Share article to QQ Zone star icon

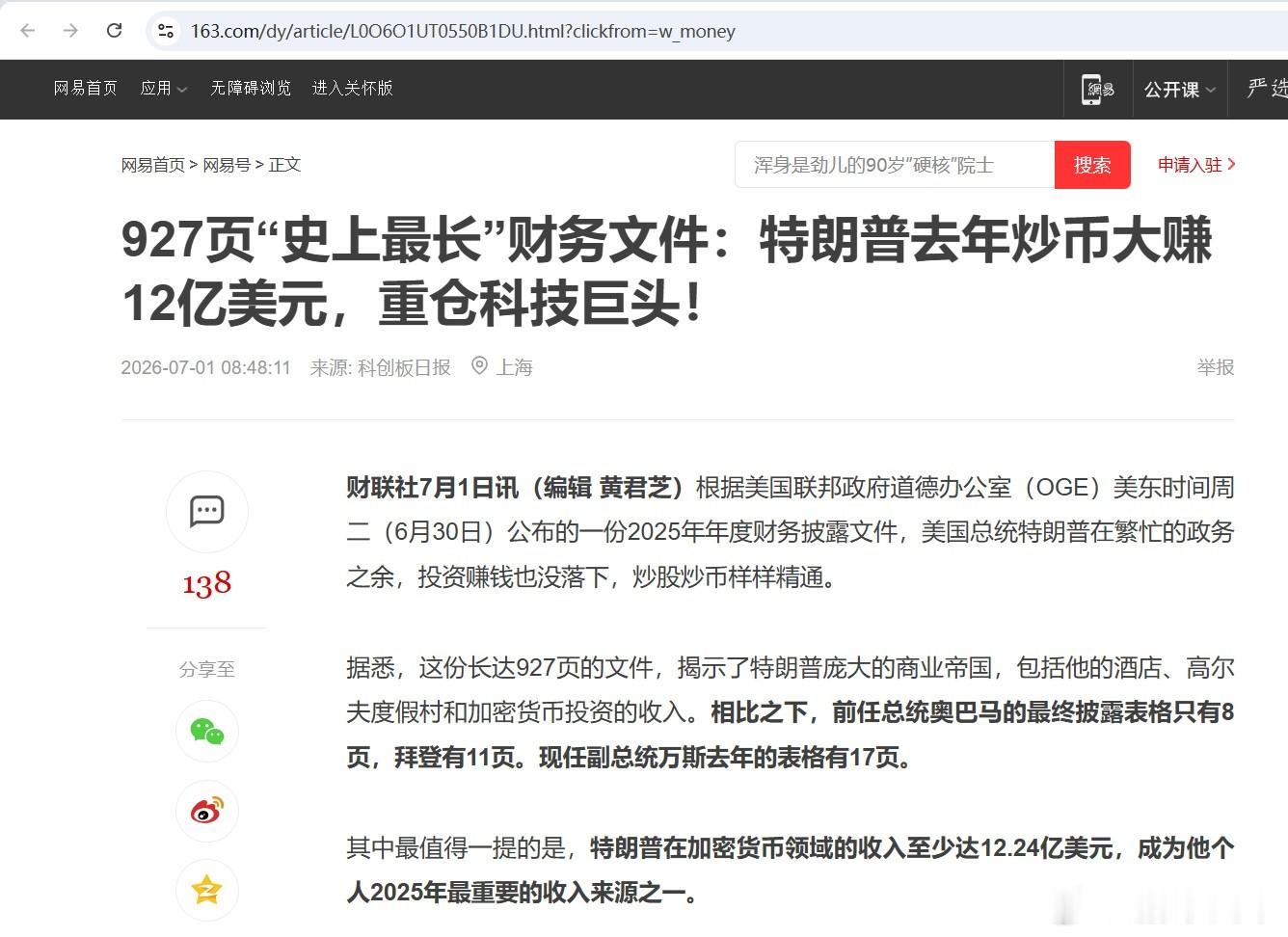[x=206, y=890]
